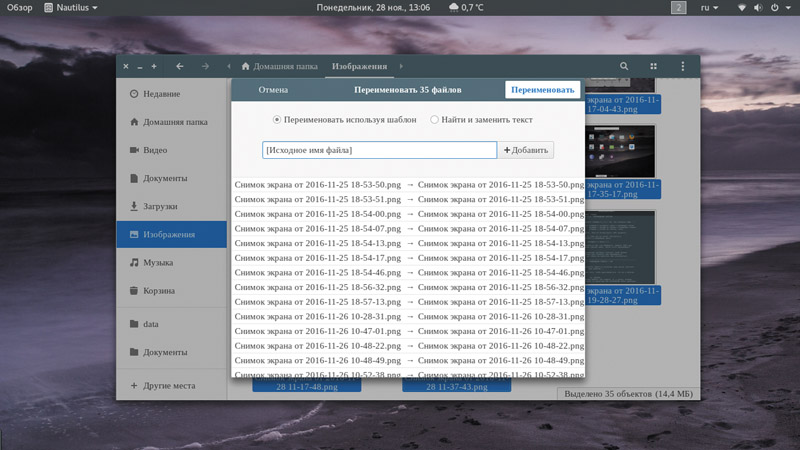Click thumbnail above 17-35-17.png label
The width and height of the screenshot is (800, 450).
click(x=620, y=152)
